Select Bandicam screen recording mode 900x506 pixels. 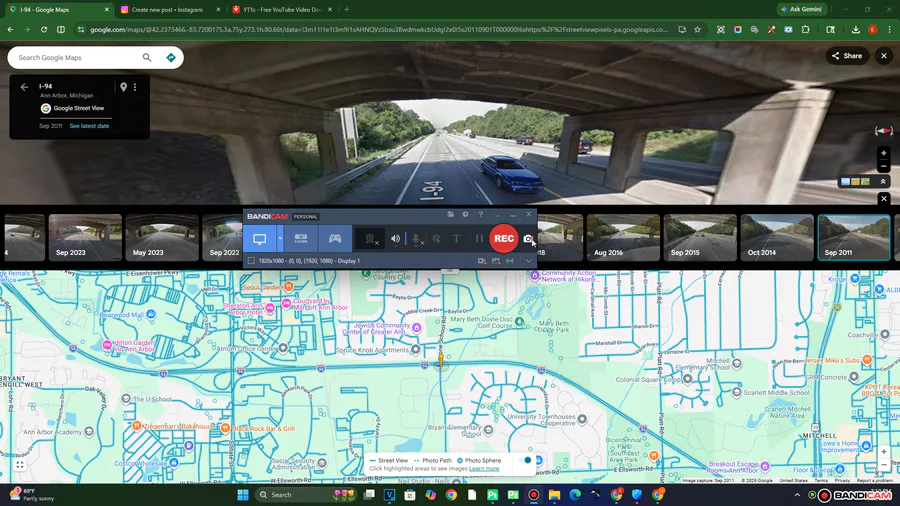(259, 239)
